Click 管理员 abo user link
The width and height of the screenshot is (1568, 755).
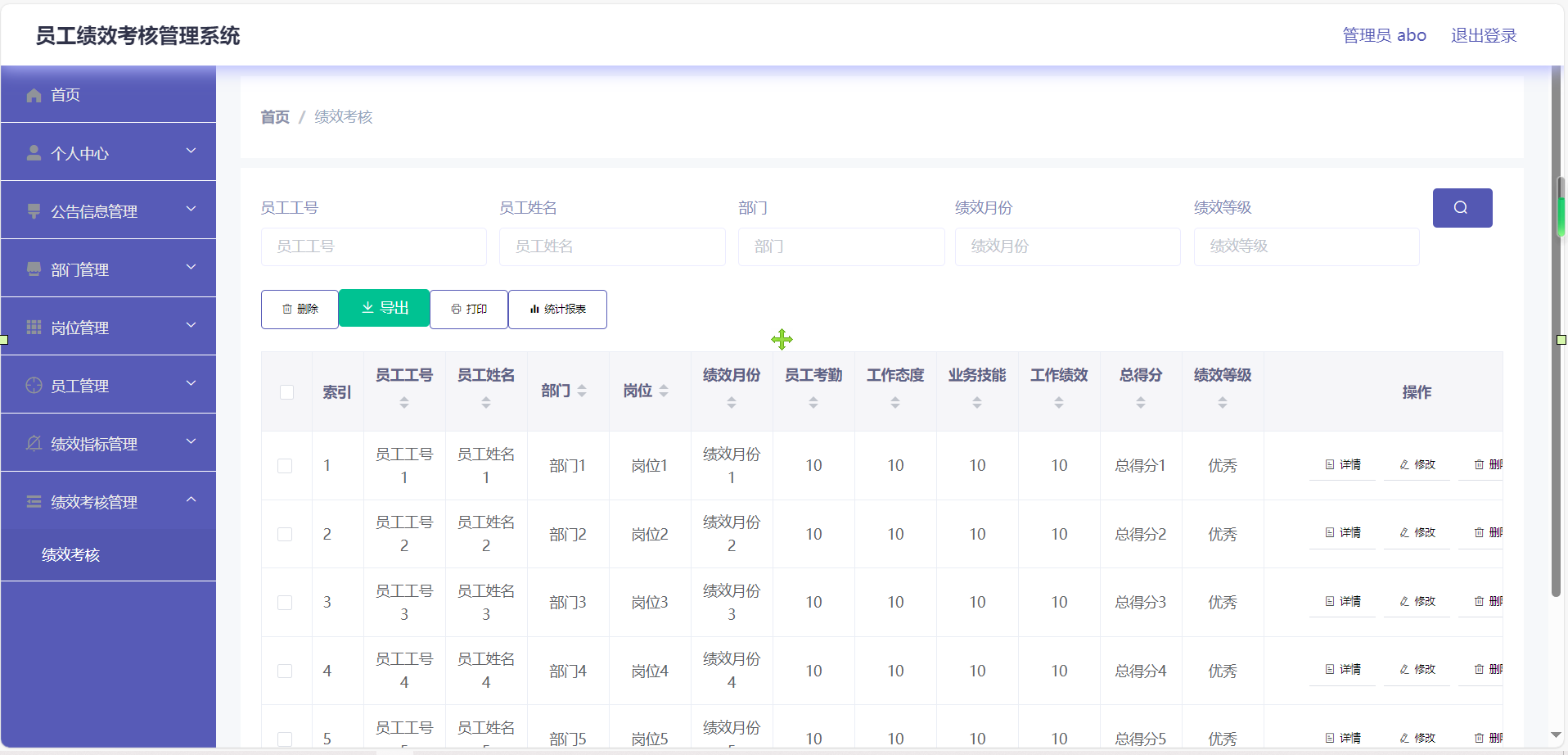[x=1384, y=35]
